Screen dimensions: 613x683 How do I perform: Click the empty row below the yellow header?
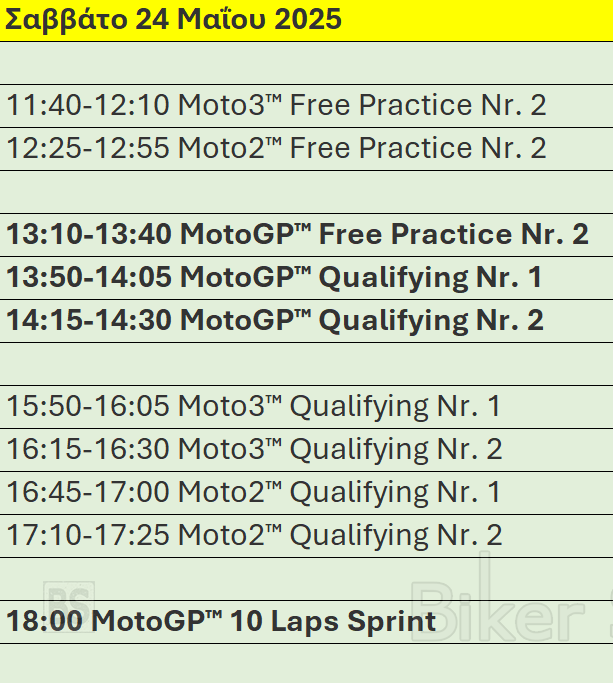pos(306,63)
